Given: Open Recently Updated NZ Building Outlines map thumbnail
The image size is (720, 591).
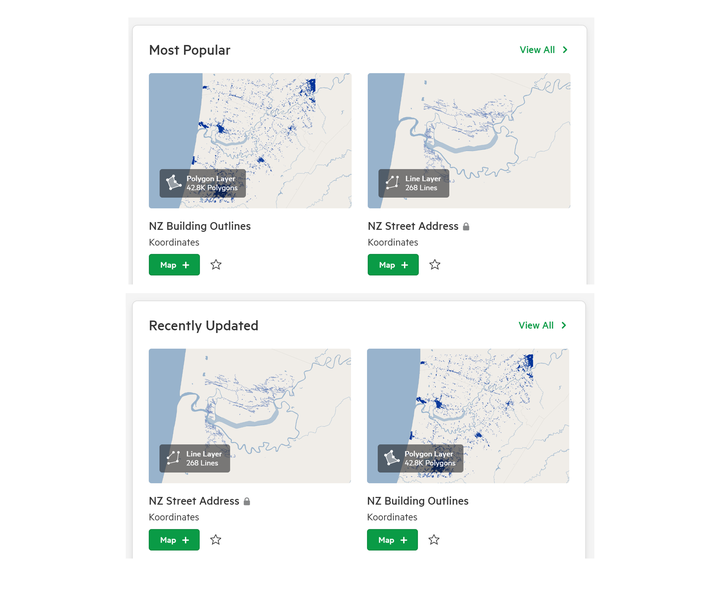Looking at the screenshot, I should 468,416.
